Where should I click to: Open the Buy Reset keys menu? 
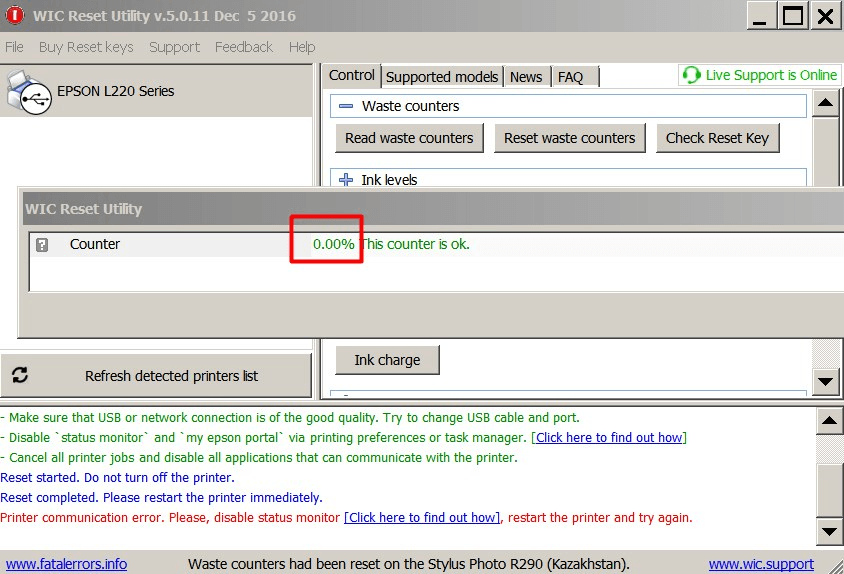(x=86, y=47)
